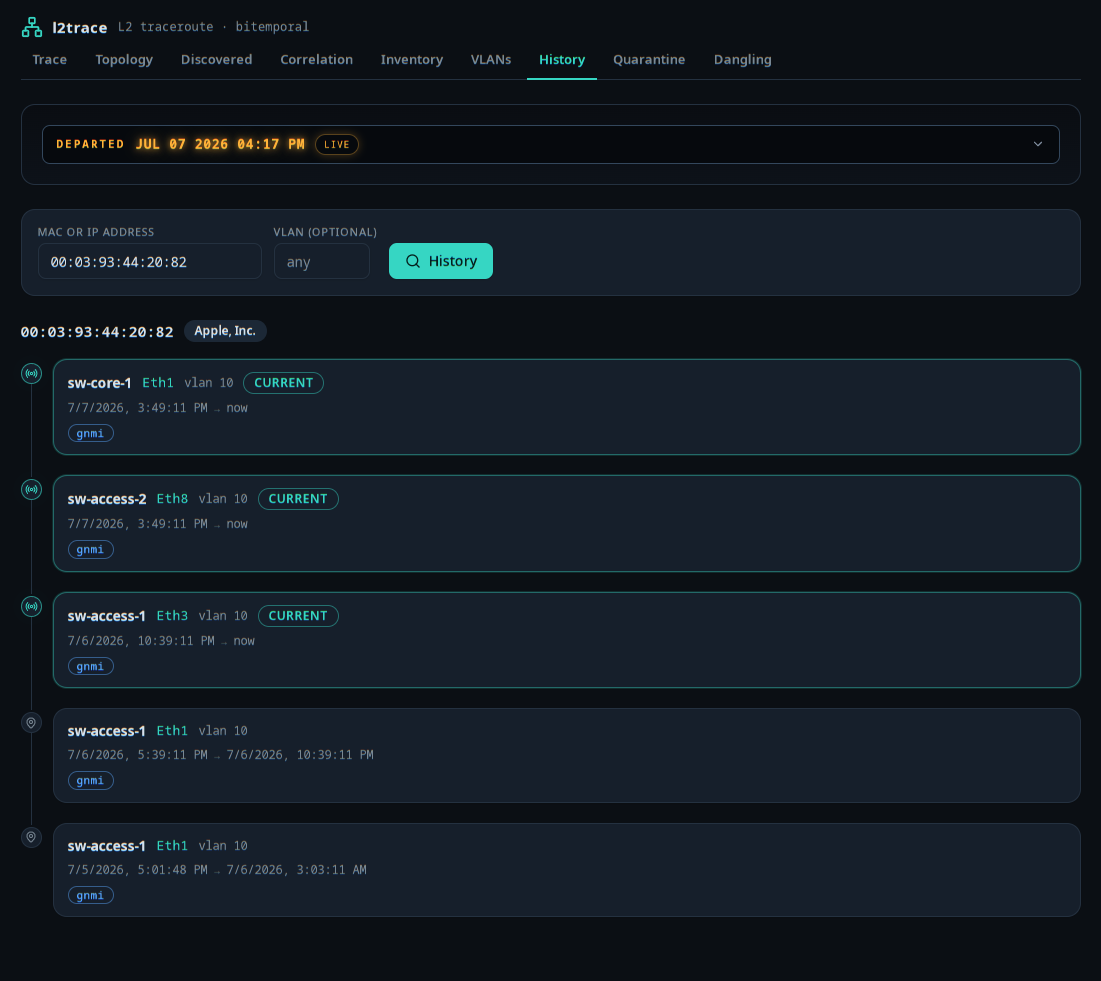The image size is (1101, 981).
Task: Click the gnmi tag on sw-access-2 card
Action: click(91, 550)
